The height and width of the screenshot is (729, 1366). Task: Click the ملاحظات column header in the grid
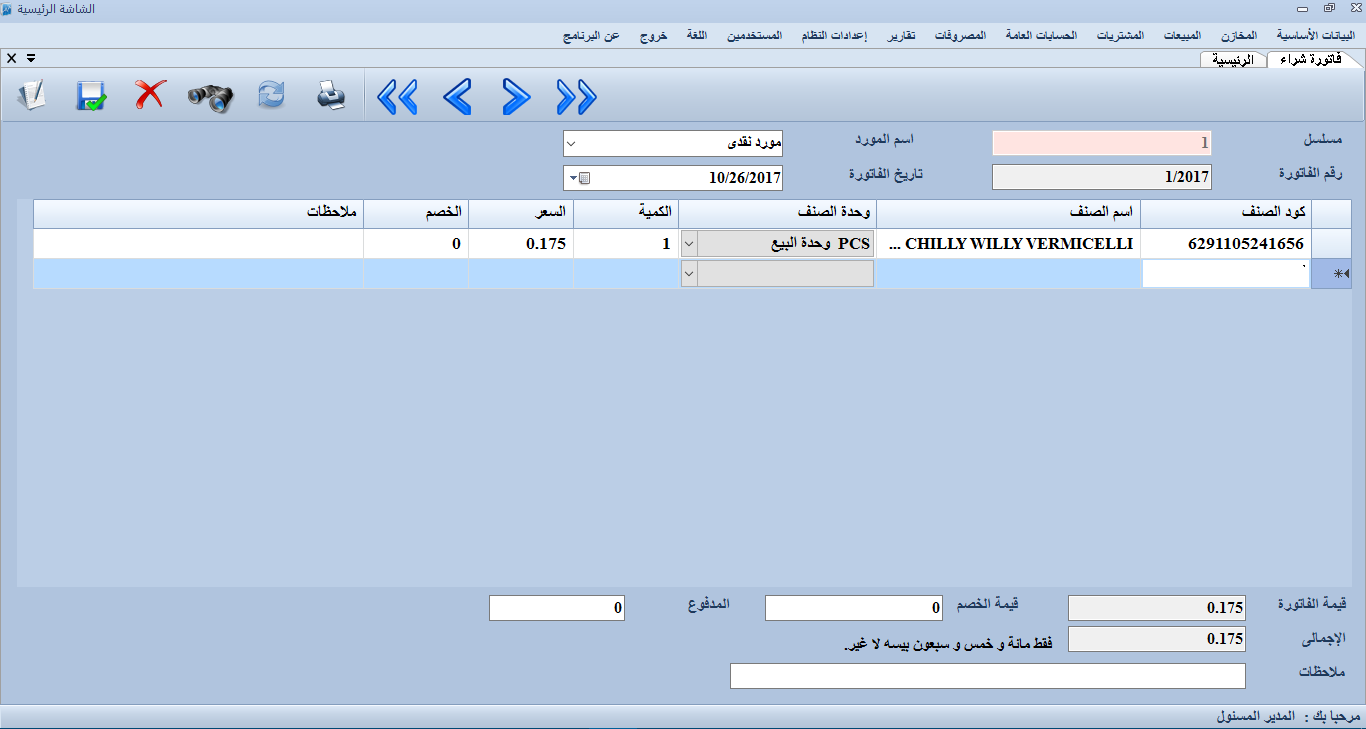(198, 214)
